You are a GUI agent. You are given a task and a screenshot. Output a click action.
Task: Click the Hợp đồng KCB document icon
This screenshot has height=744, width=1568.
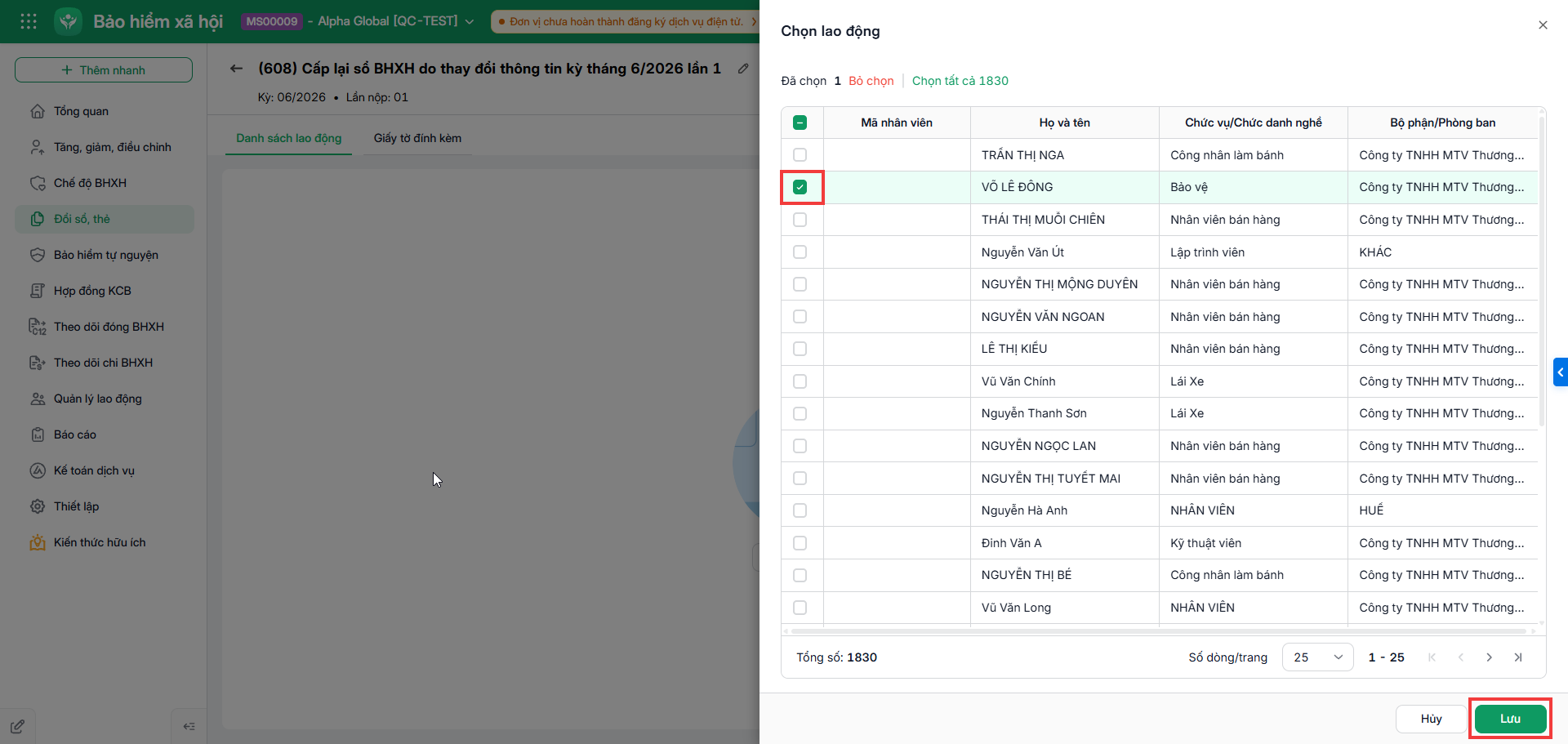coord(38,291)
